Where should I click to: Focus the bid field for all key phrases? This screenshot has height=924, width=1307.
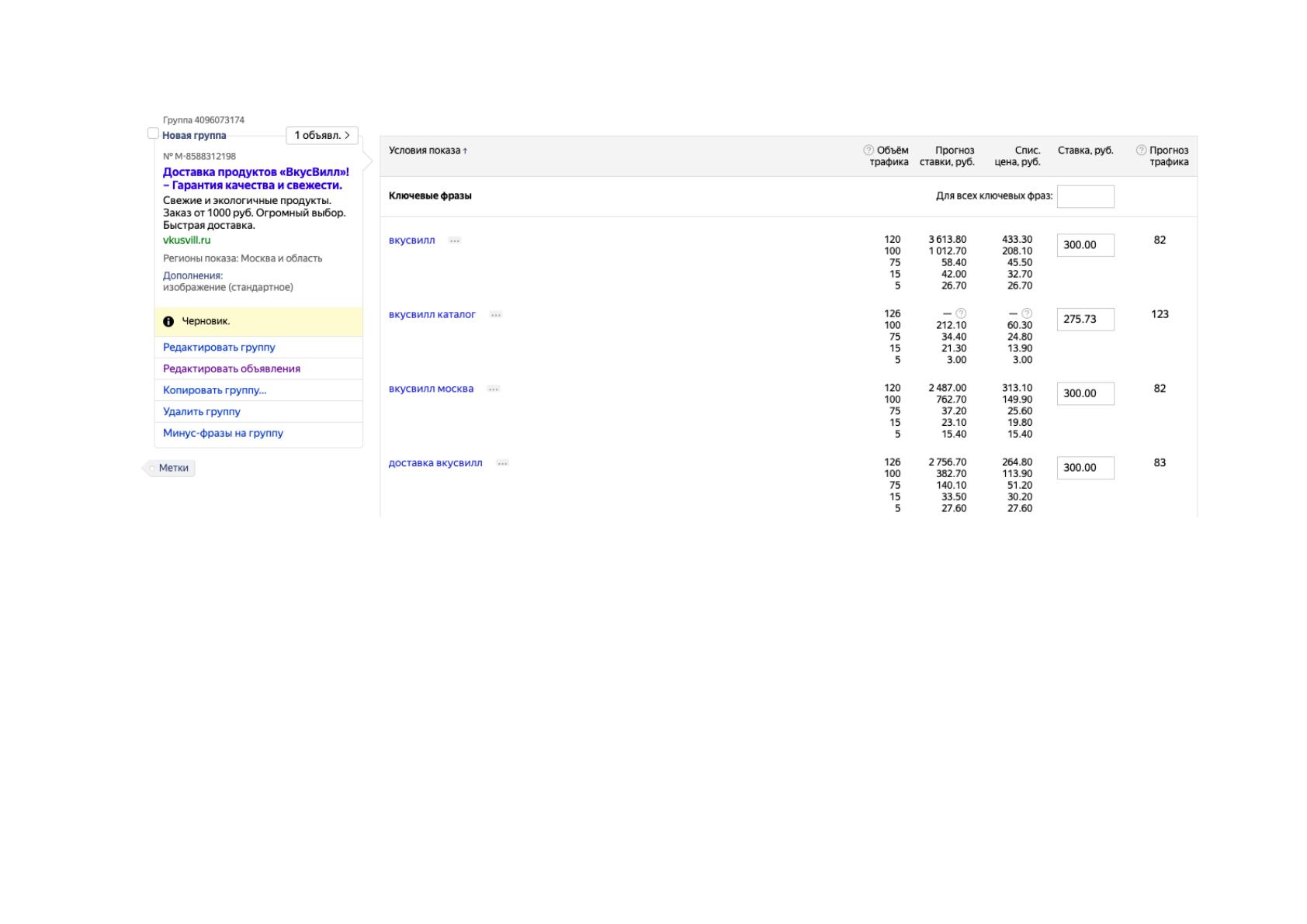1085,197
